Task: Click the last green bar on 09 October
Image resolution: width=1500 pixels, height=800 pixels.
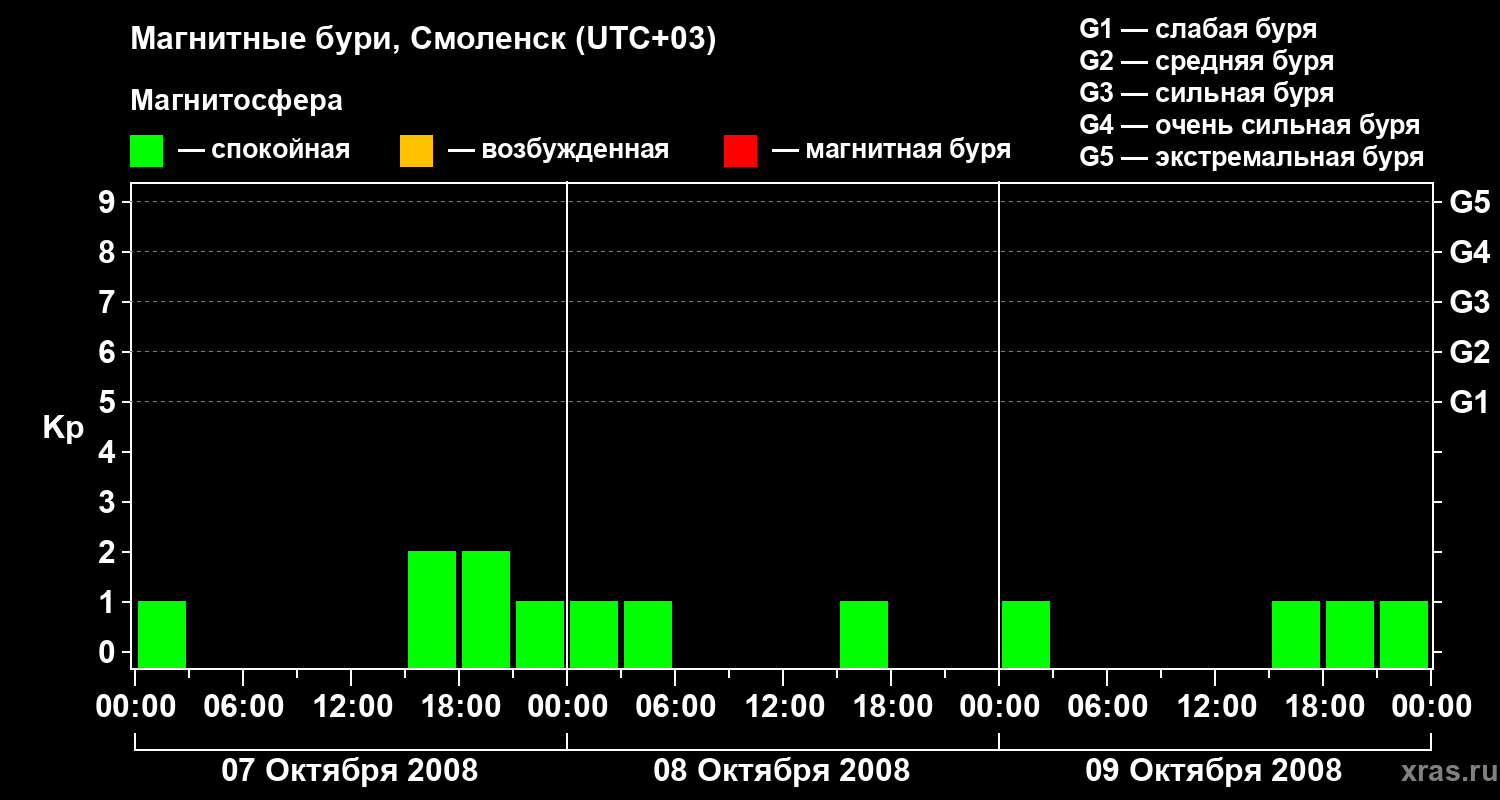Action: click(1404, 634)
